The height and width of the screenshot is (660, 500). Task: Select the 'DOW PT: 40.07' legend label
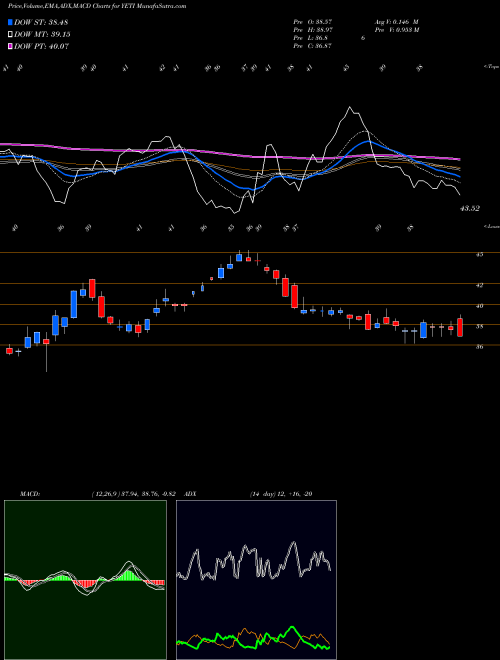[41, 46]
